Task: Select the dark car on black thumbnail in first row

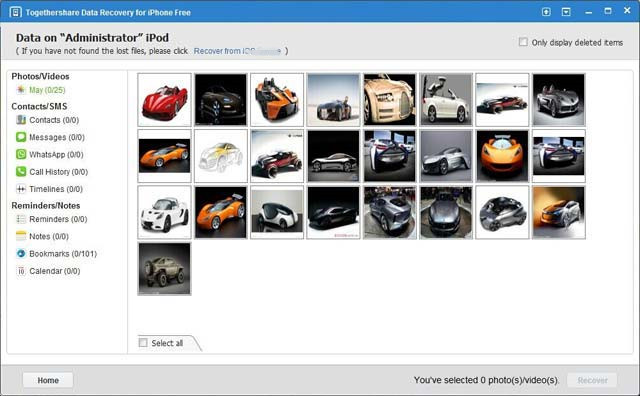Action: (x=221, y=100)
